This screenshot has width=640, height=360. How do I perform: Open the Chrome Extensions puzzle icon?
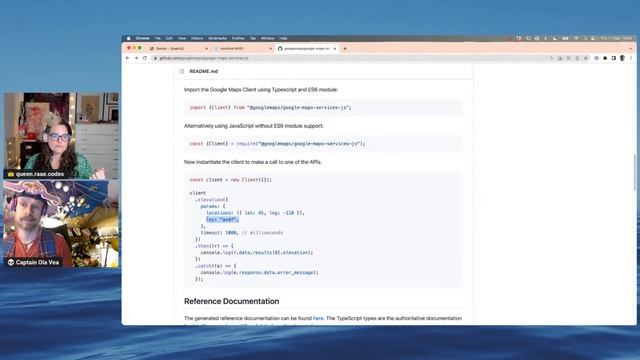(605, 58)
